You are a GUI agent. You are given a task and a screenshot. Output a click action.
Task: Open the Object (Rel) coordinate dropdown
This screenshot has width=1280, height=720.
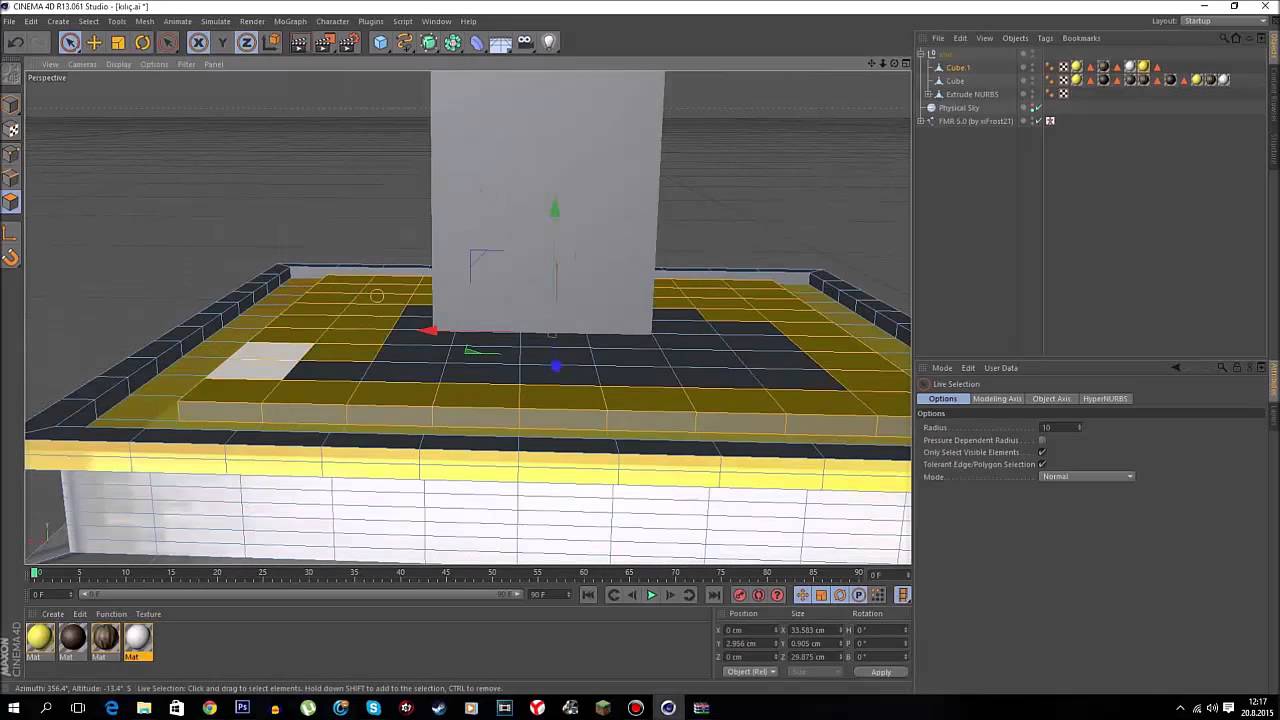751,672
